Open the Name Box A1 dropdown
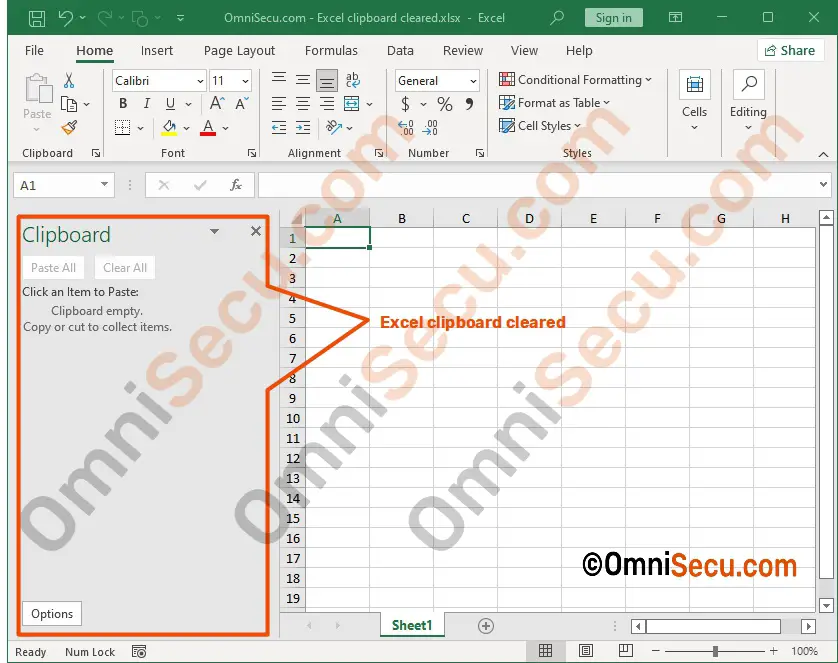This screenshot has height=663, width=838. pyautogui.click(x=104, y=185)
